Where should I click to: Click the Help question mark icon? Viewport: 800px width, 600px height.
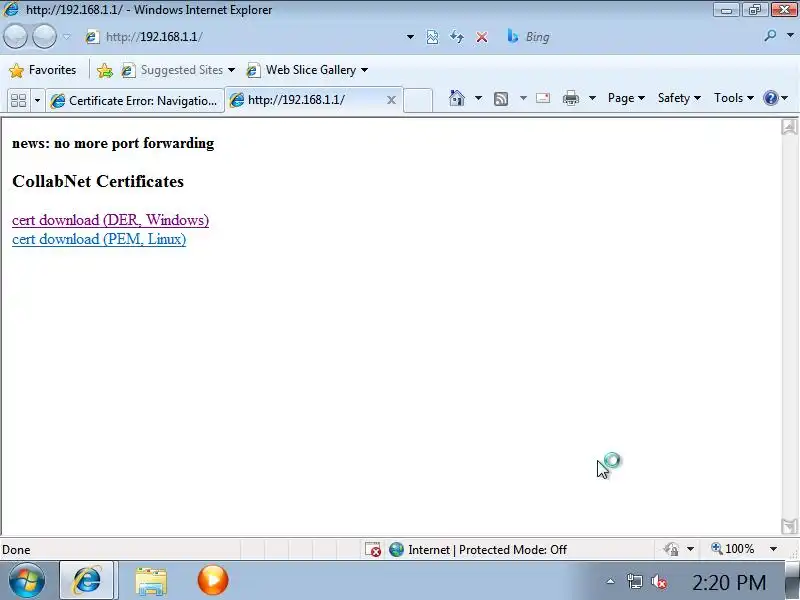pyautogui.click(x=770, y=98)
